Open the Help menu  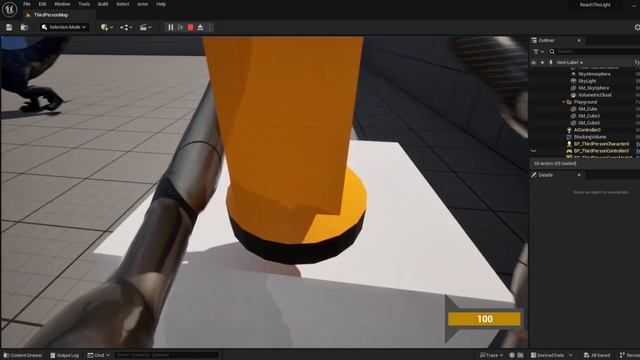[x=161, y=4]
